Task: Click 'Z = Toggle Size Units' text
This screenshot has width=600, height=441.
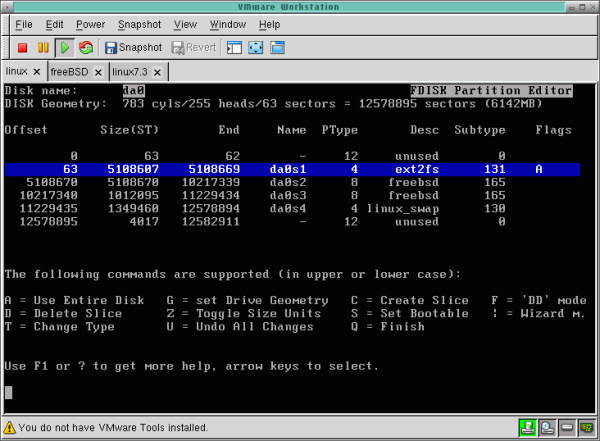Action: coord(244,314)
